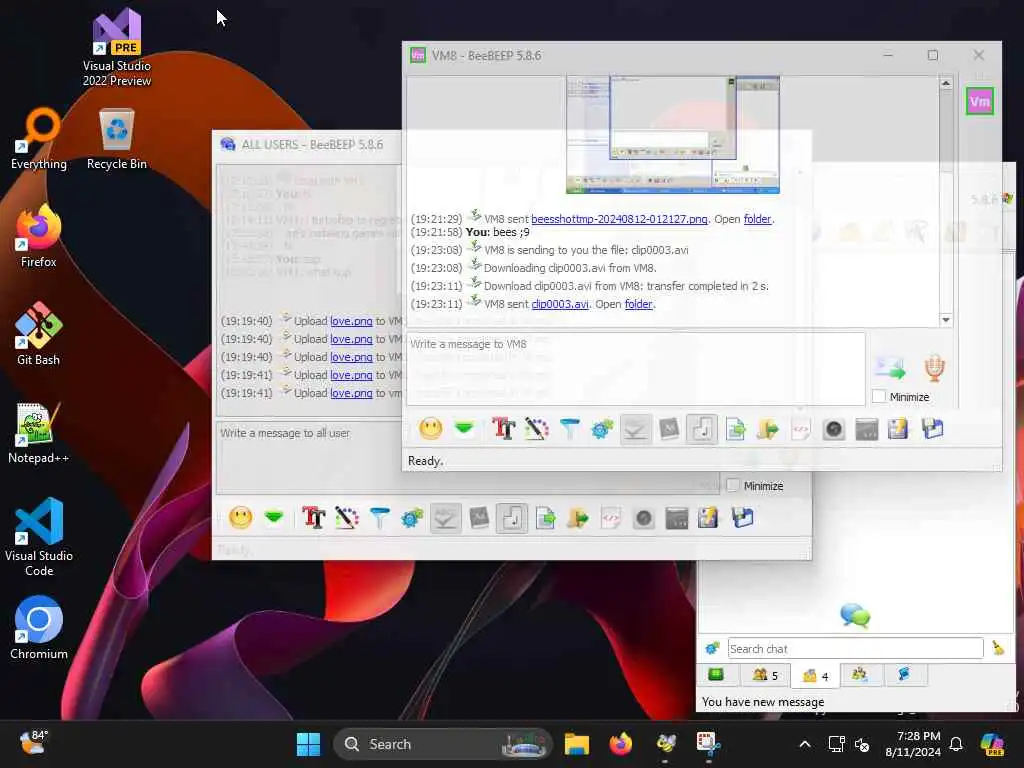Click You have new message status text
1024x768 pixels.
(x=763, y=702)
